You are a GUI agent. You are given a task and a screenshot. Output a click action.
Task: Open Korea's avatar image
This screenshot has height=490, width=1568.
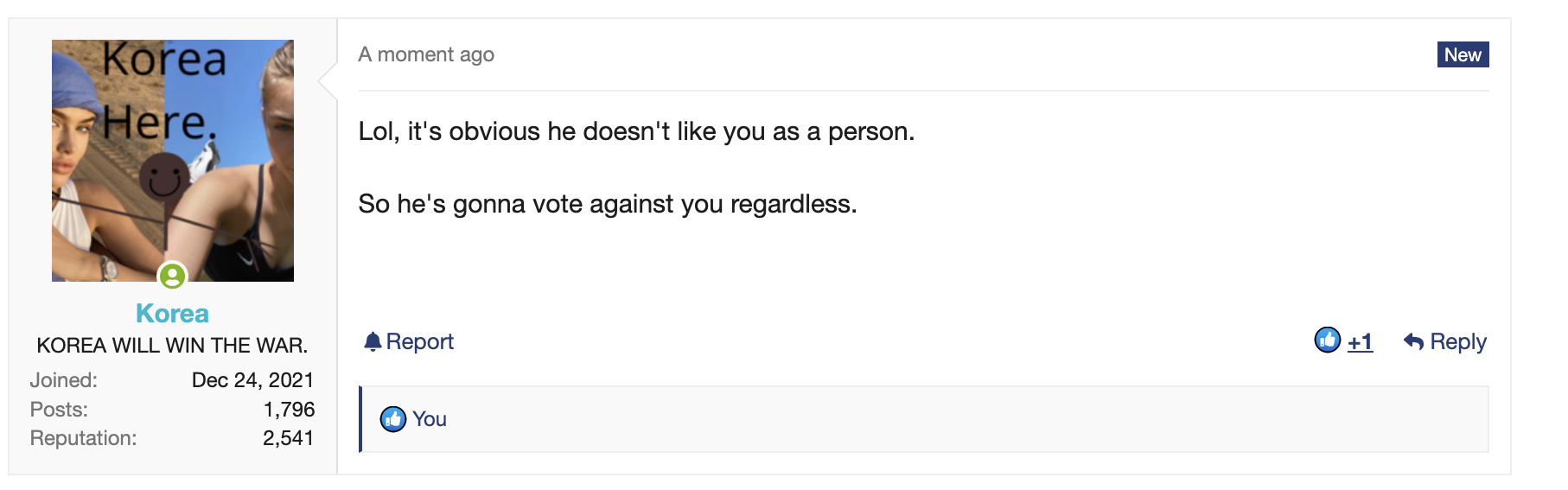(x=173, y=161)
